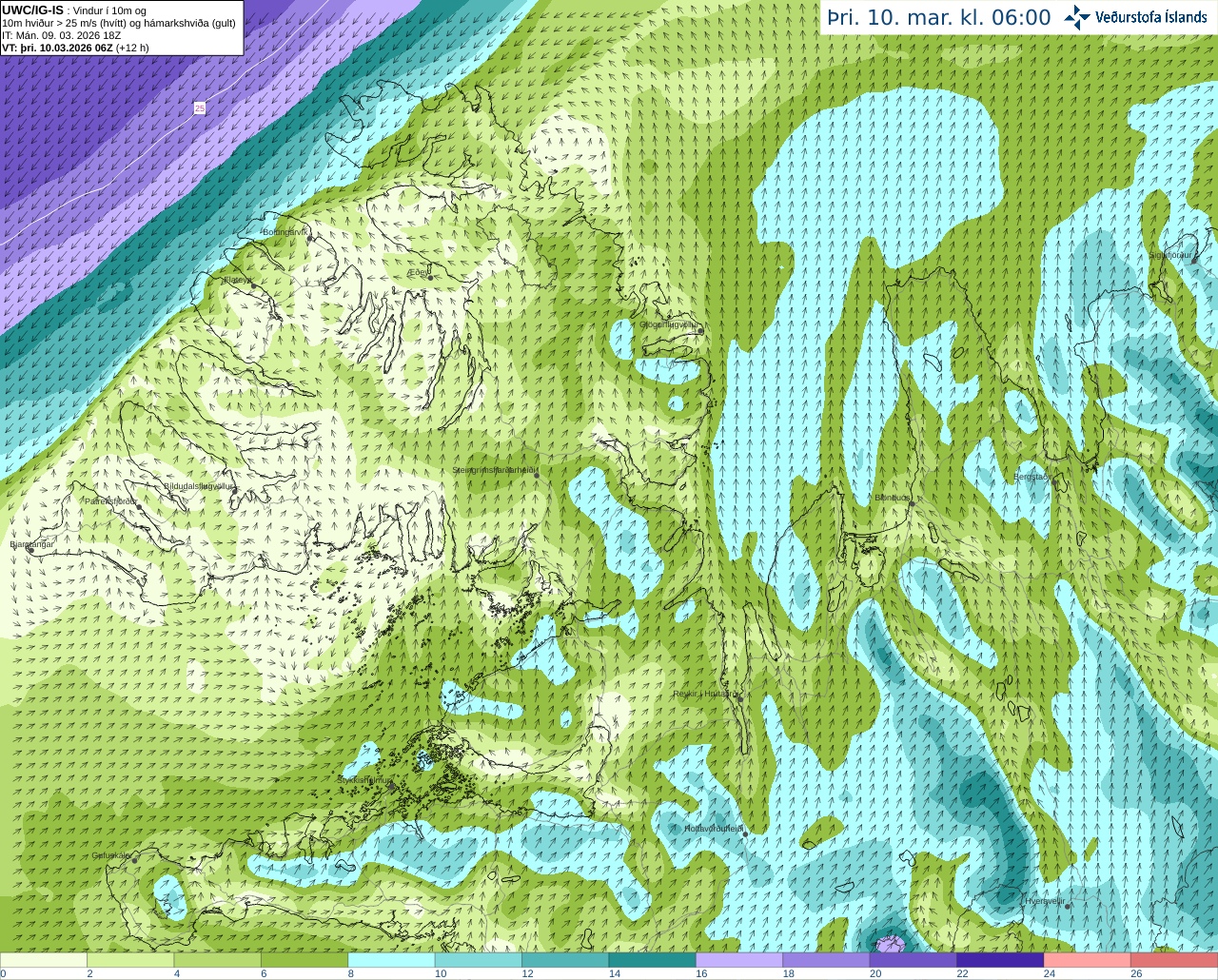The height and width of the screenshot is (980, 1218).
Task: Click the Holtavörðuheiði station marker
Action: 745,833
